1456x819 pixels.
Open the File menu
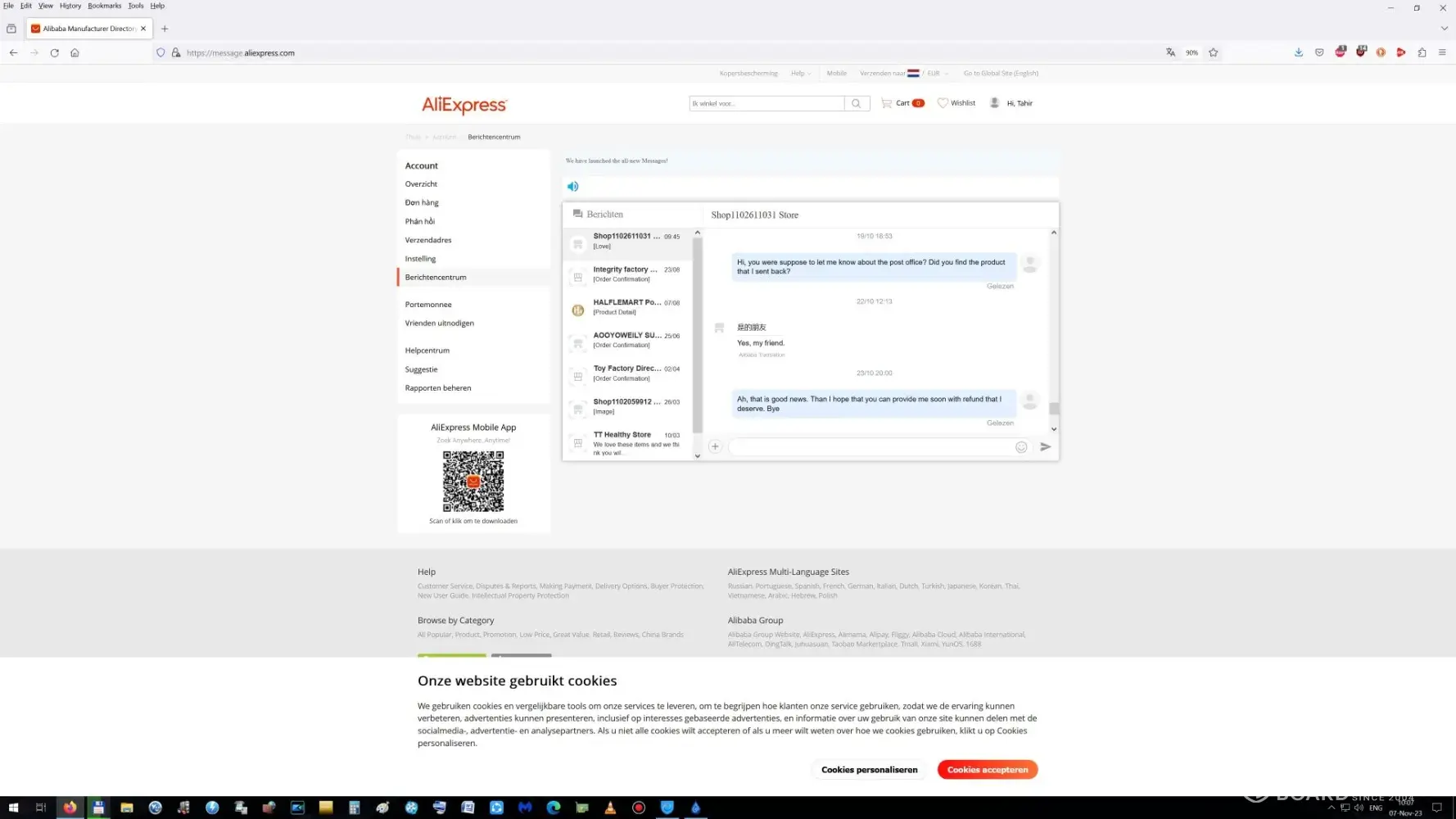[8, 6]
